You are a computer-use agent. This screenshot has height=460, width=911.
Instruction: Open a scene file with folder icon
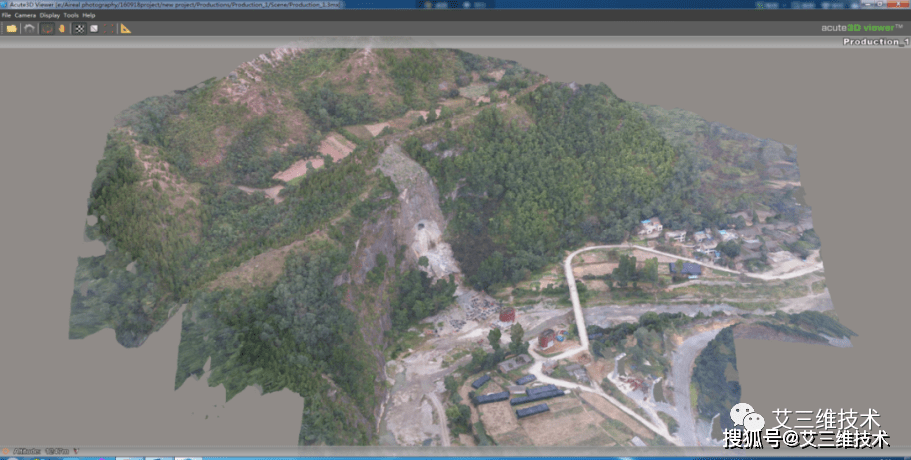(x=12, y=28)
